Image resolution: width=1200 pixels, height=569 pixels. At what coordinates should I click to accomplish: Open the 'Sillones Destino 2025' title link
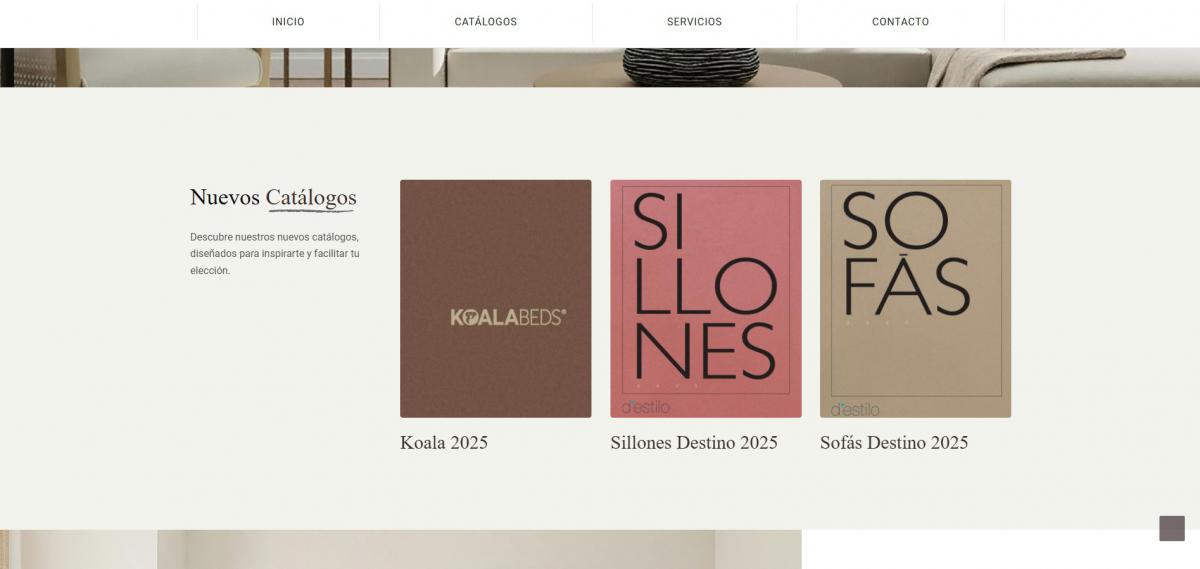click(693, 443)
